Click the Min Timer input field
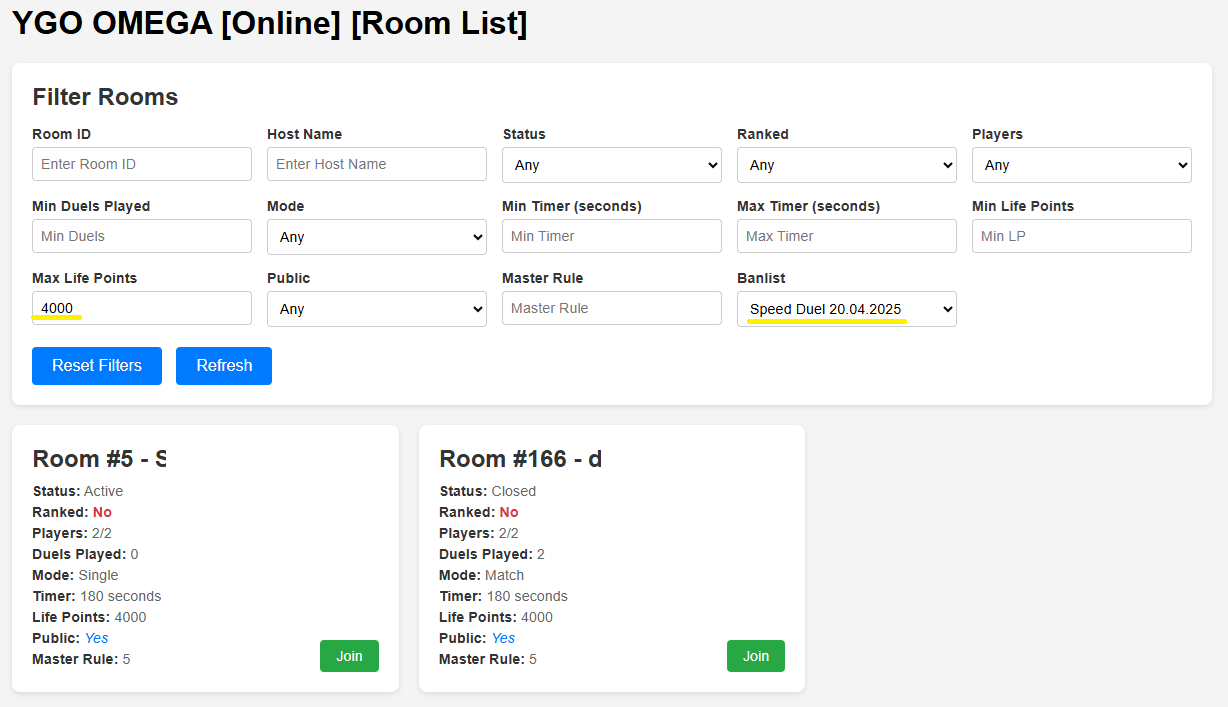 pos(612,236)
